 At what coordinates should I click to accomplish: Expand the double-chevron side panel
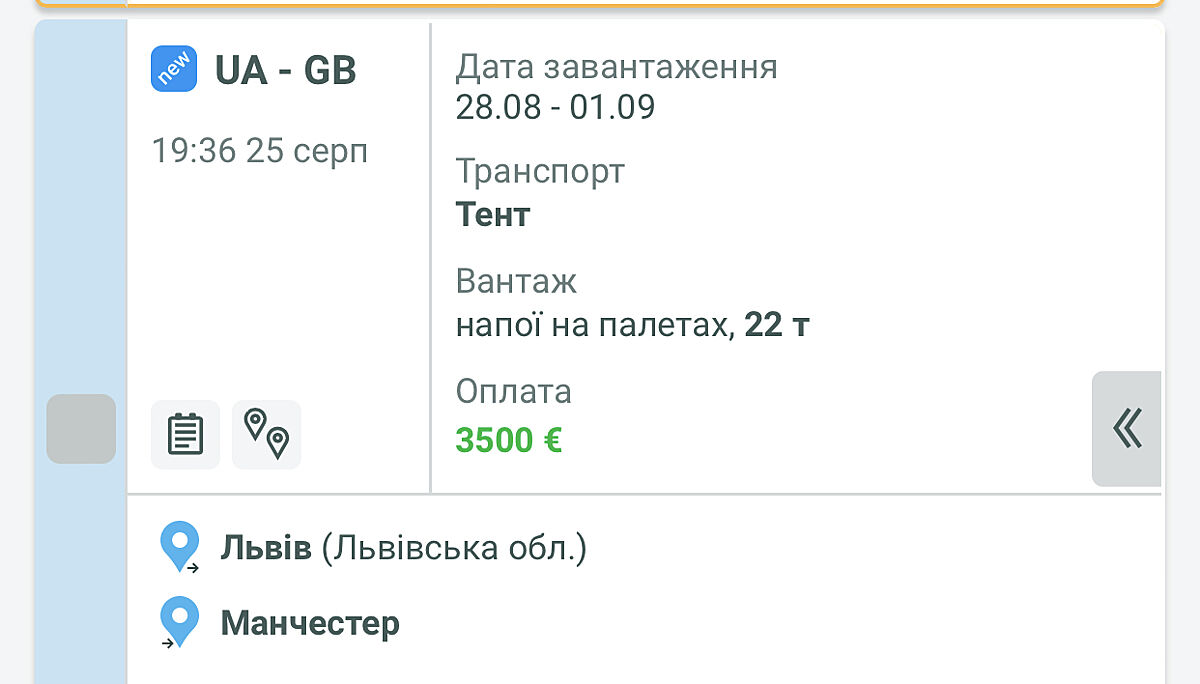[x=1127, y=428]
